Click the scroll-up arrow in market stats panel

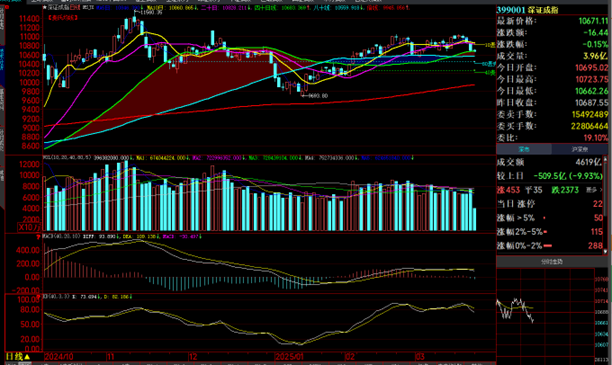pos(605,159)
